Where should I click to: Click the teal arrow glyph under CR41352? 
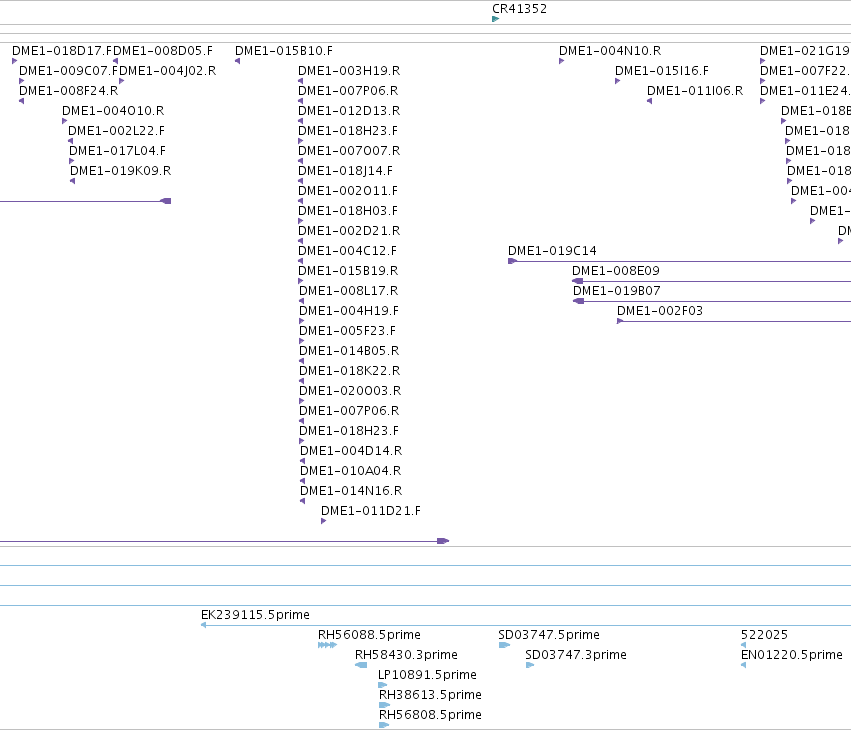tap(495, 19)
